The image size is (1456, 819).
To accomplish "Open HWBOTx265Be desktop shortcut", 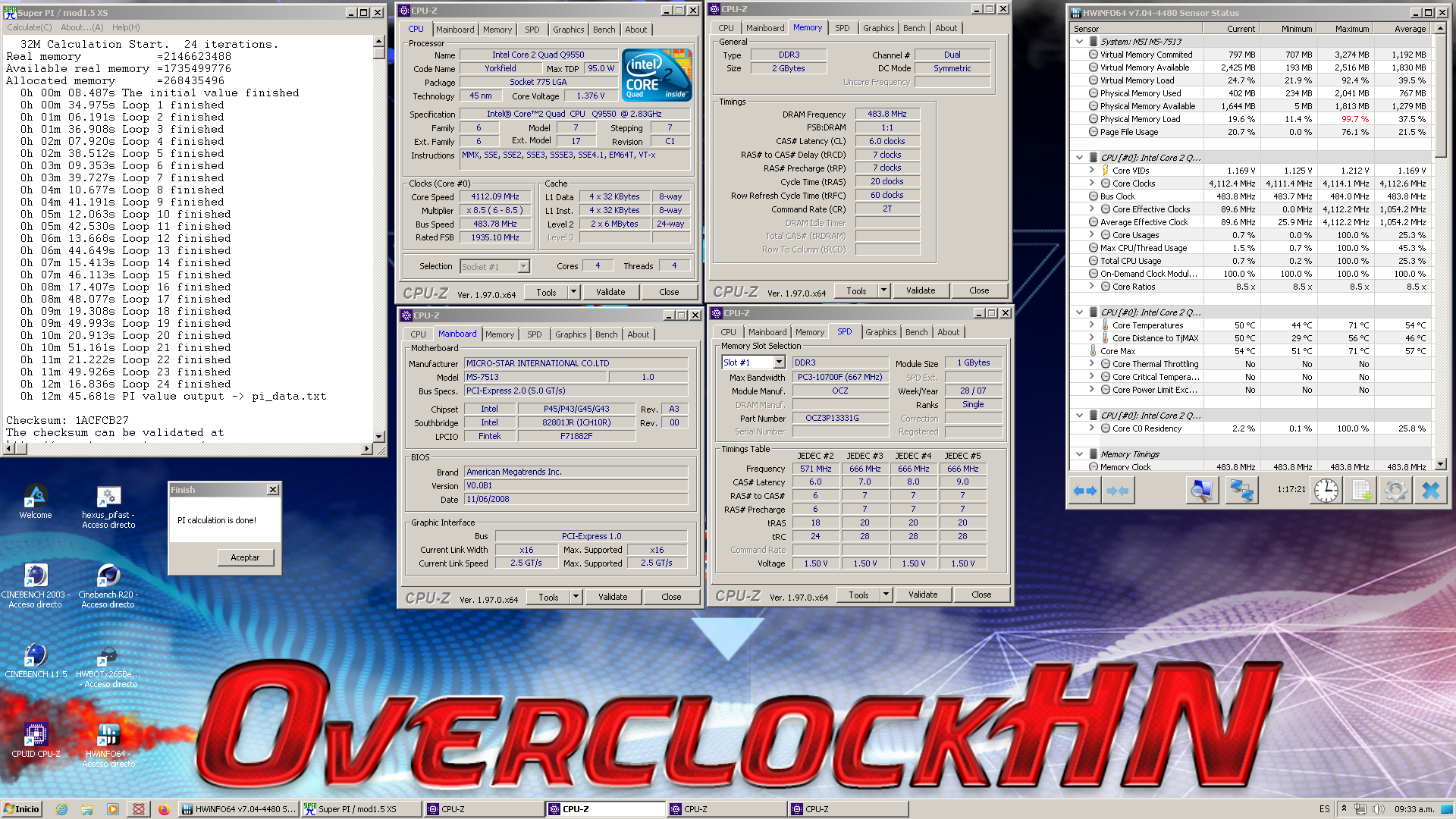I will (108, 666).
